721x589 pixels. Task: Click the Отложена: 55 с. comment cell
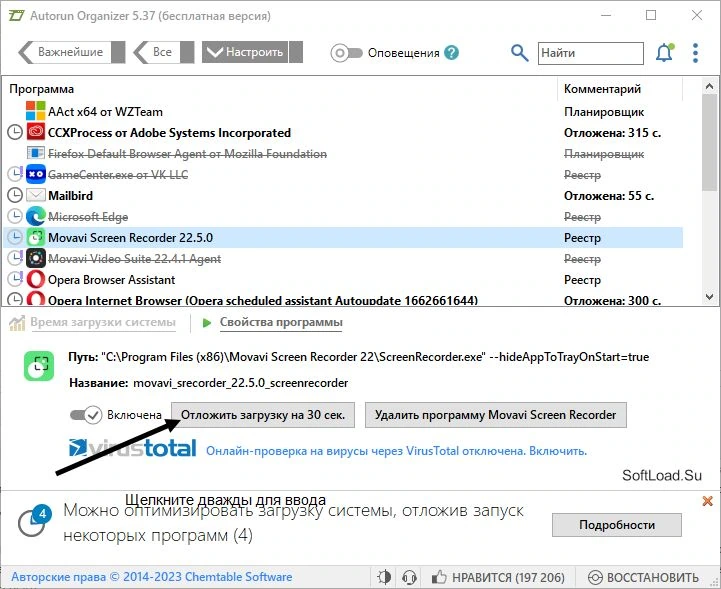609,196
